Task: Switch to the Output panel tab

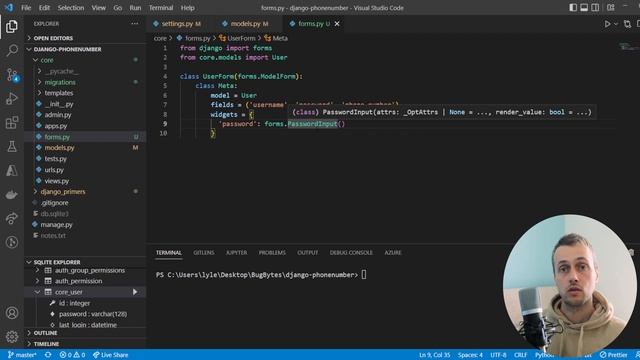Action: coord(307,253)
